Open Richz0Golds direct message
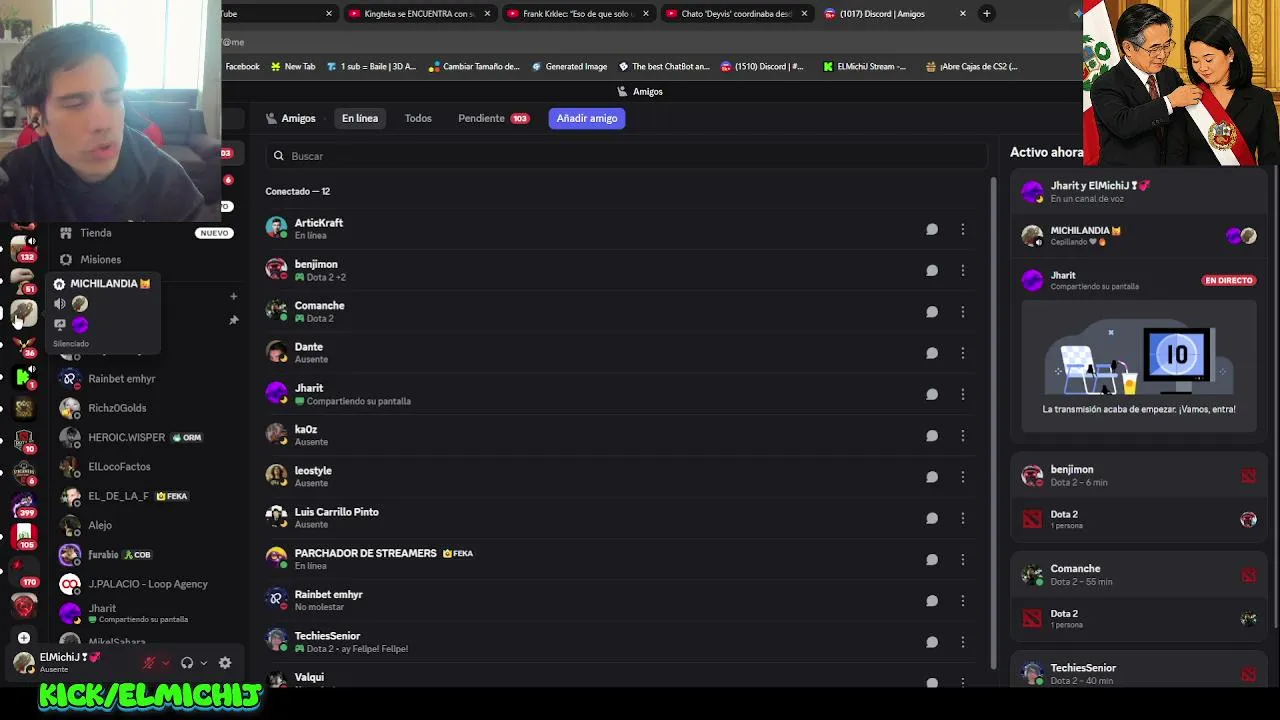 [x=144, y=408]
